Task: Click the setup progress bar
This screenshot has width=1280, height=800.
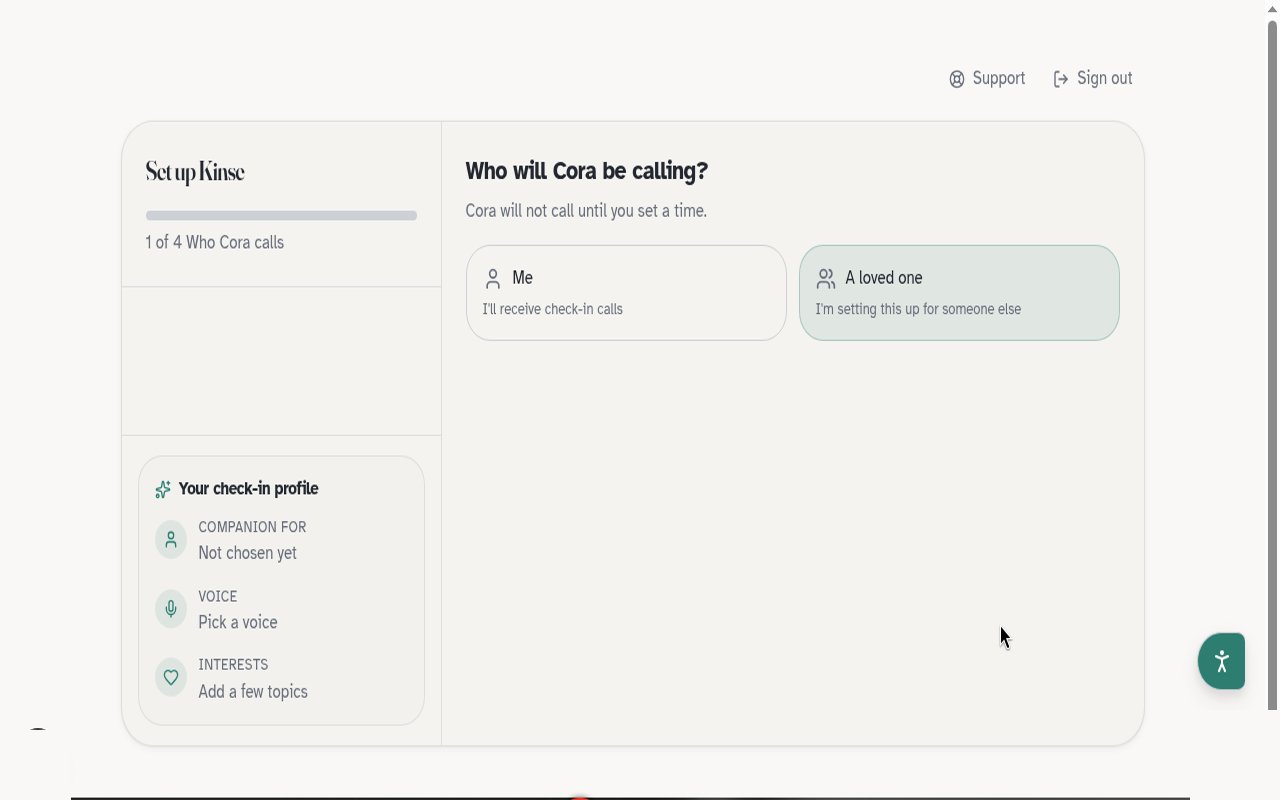Action: 281,215
